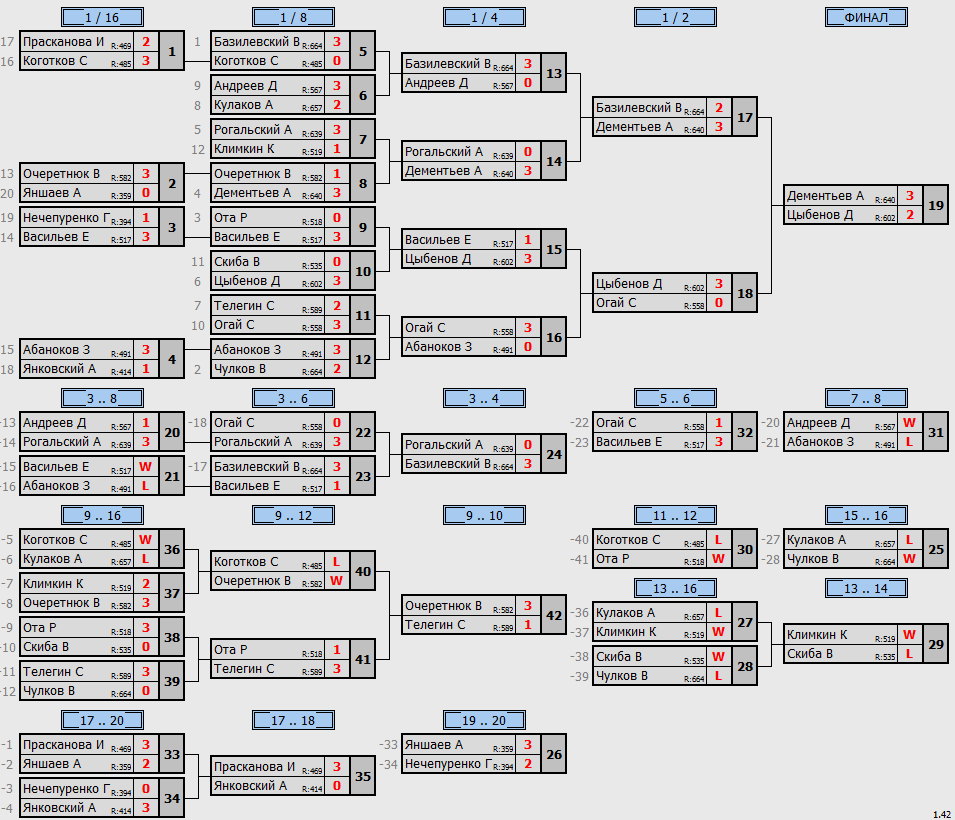Click the 1 / 16 round header
955x820 pixels.
click(102, 17)
